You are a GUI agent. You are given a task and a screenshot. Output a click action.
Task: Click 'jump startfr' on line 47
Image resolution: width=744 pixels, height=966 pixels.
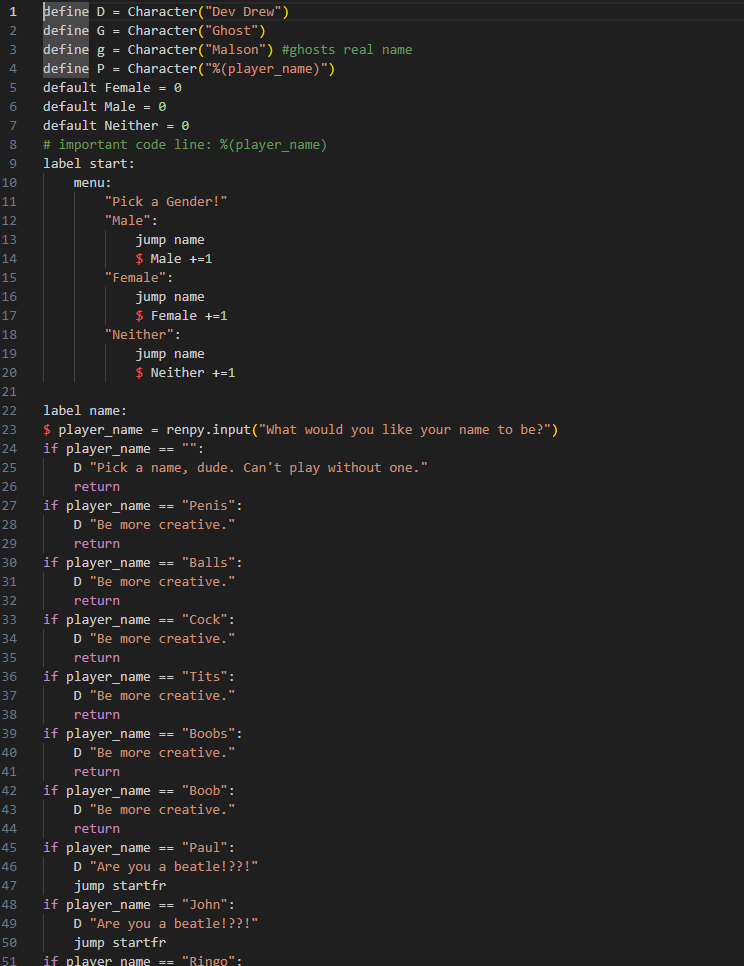(x=120, y=886)
